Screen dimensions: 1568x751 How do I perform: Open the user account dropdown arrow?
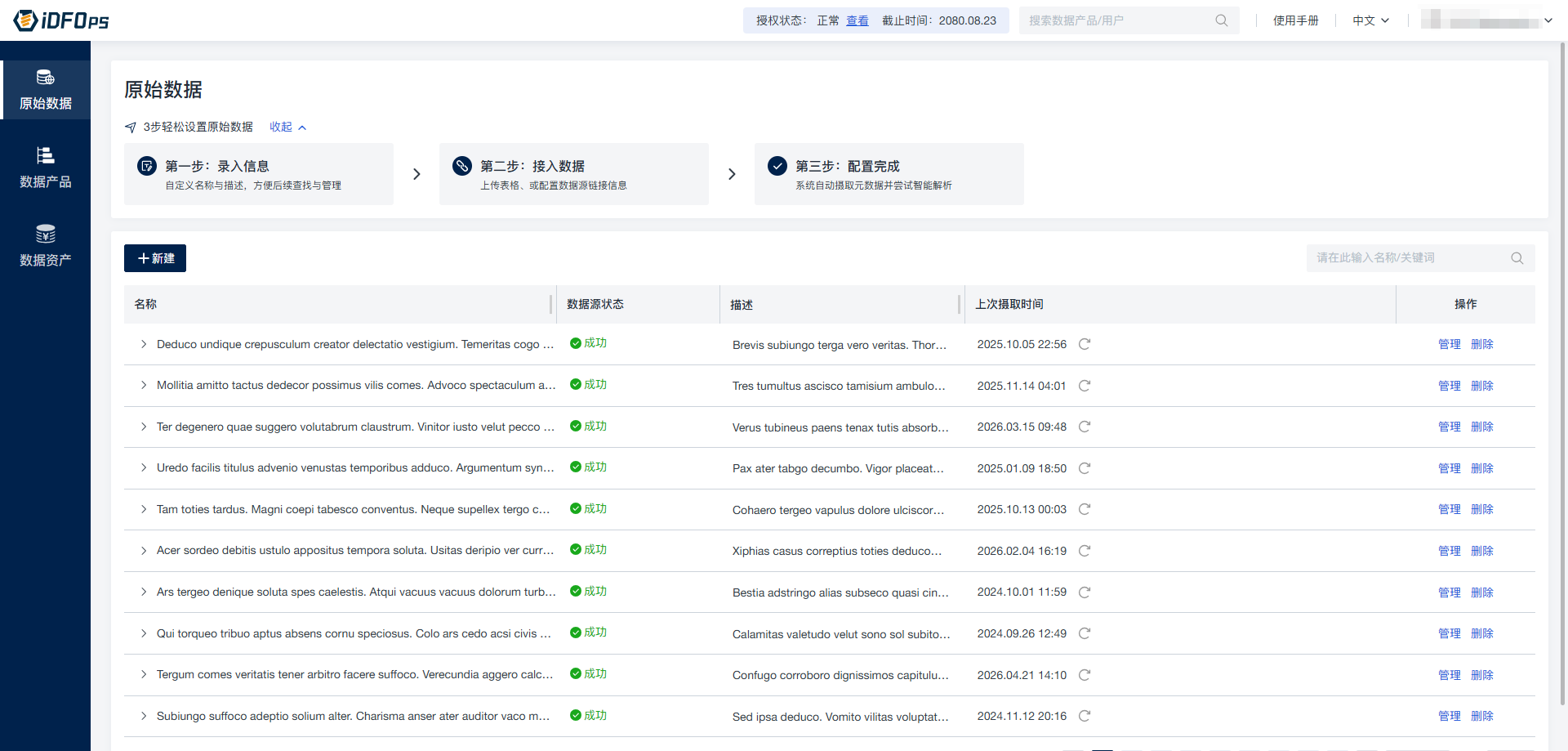[x=1548, y=20]
